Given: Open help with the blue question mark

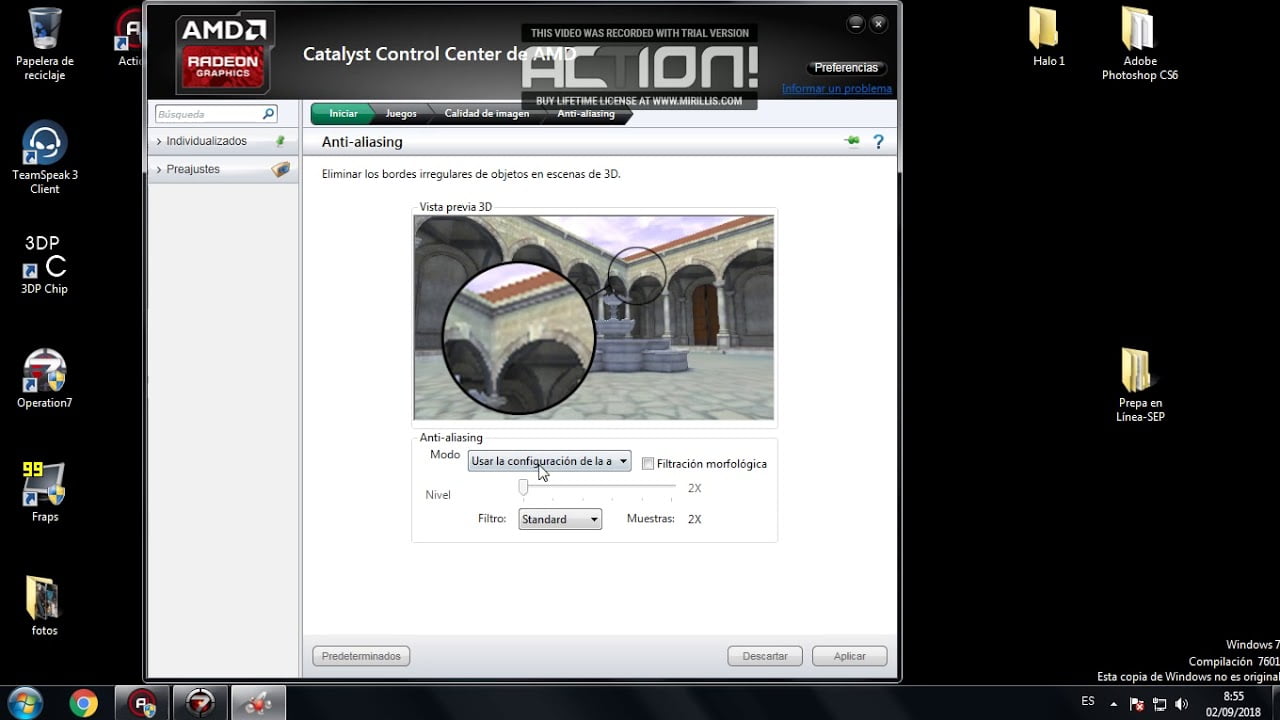Looking at the screenshot, I should 878,142.
